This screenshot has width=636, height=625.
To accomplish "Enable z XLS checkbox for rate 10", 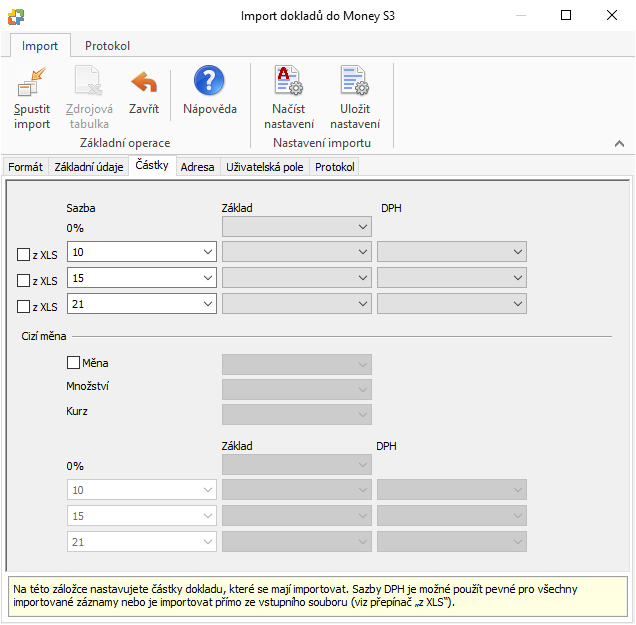I will (x=24, y=255).
